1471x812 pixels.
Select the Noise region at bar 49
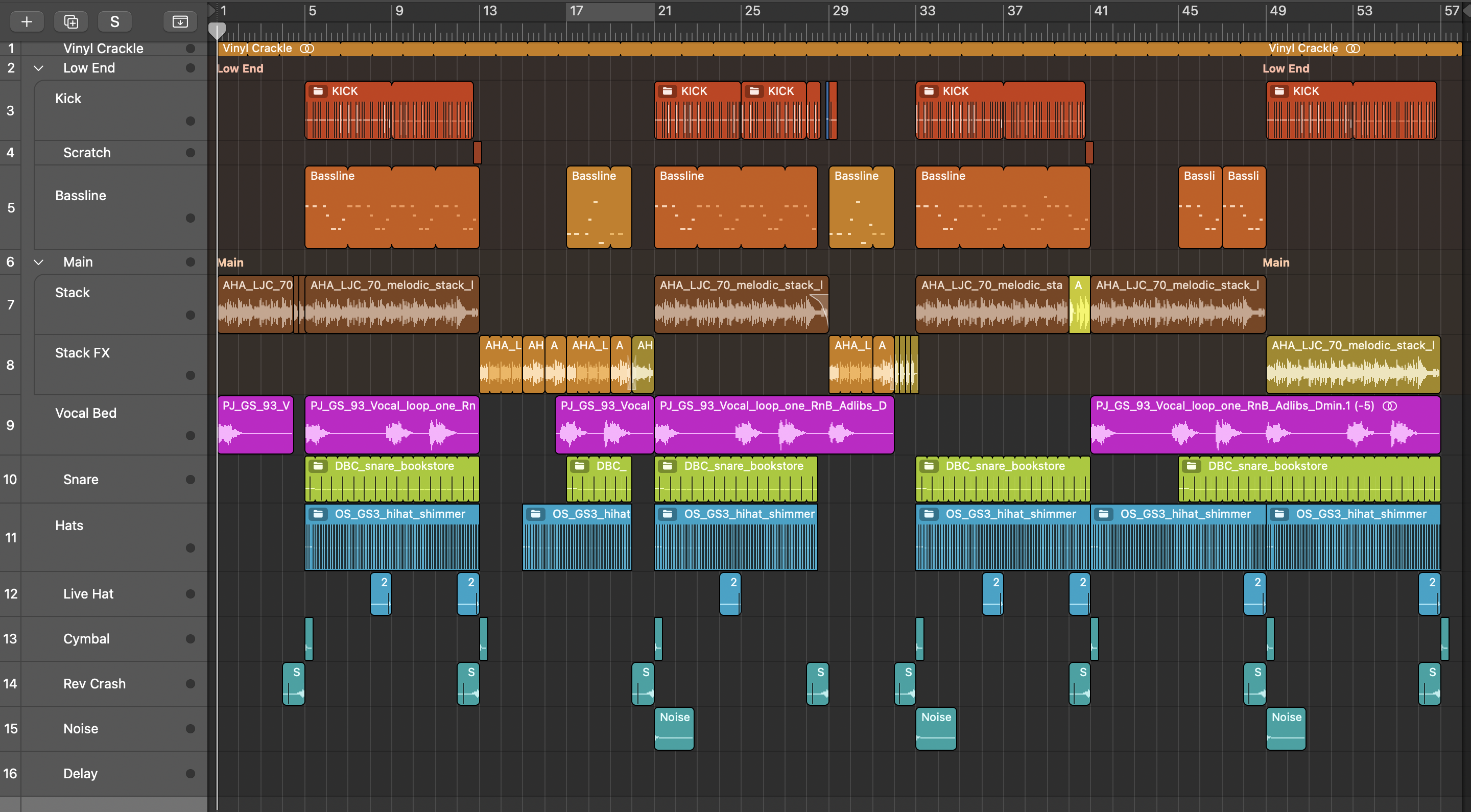click(x=1286, y=729)
